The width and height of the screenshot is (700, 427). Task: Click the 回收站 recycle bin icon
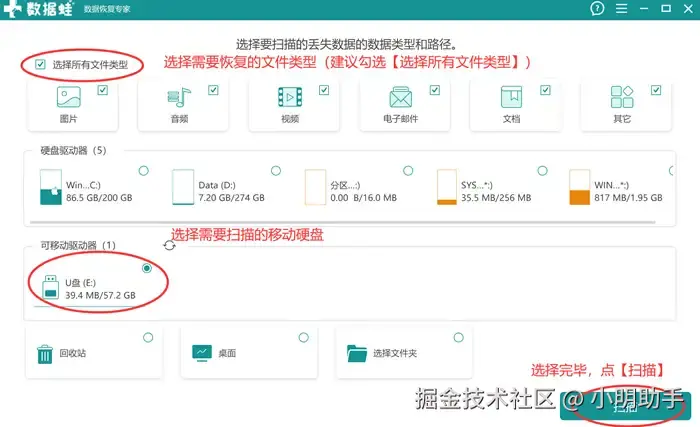45,354
